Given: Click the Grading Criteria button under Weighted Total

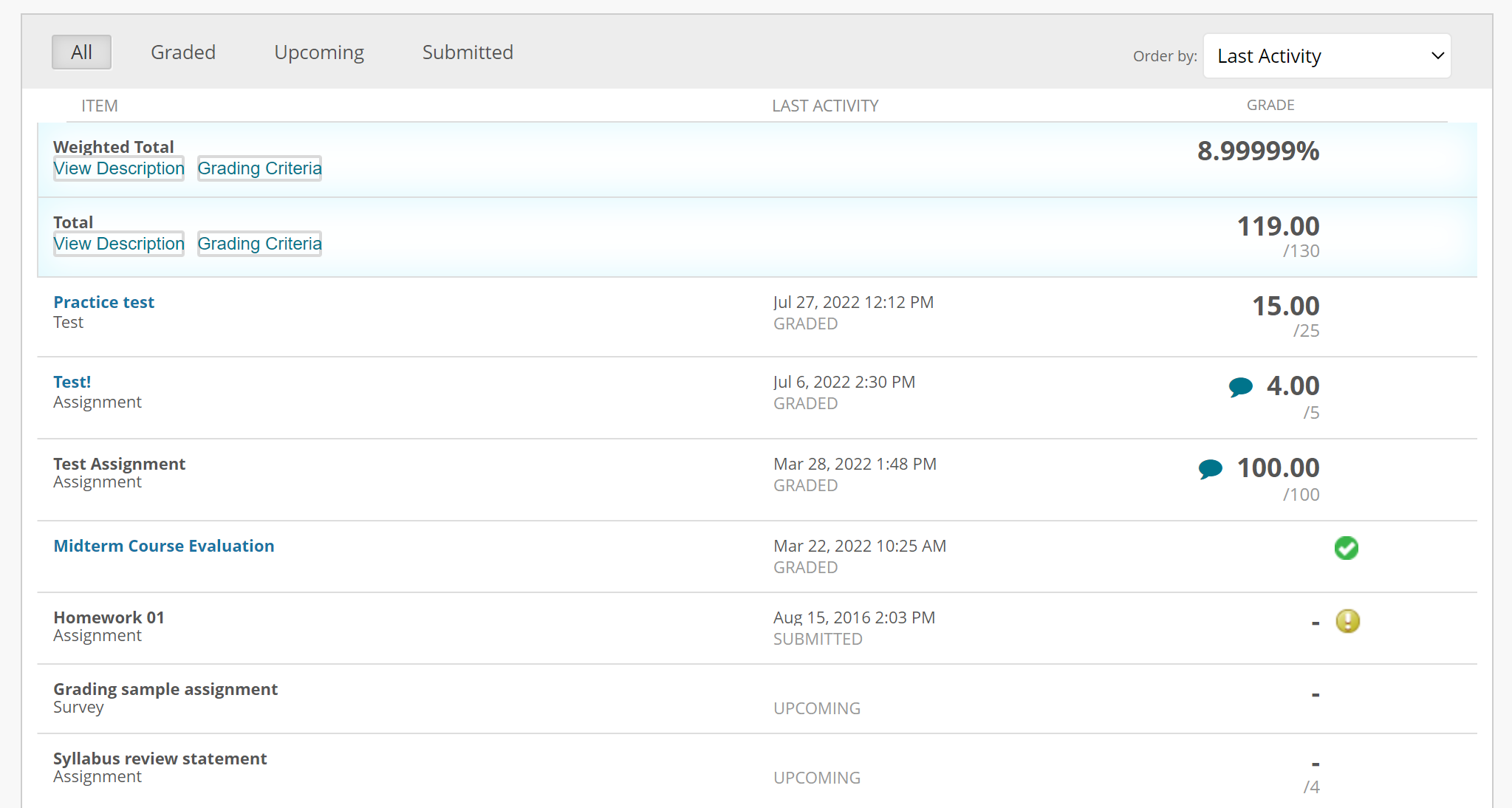Looking at the screenshot, I should pos(260,169).
